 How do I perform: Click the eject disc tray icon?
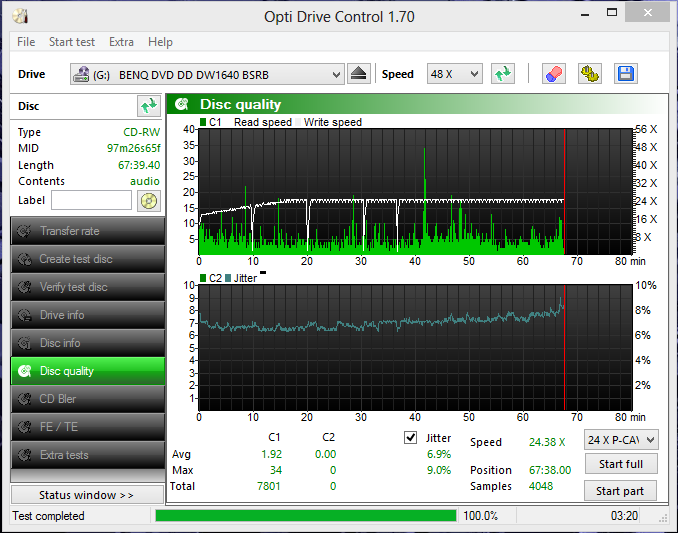click(358, 74)
